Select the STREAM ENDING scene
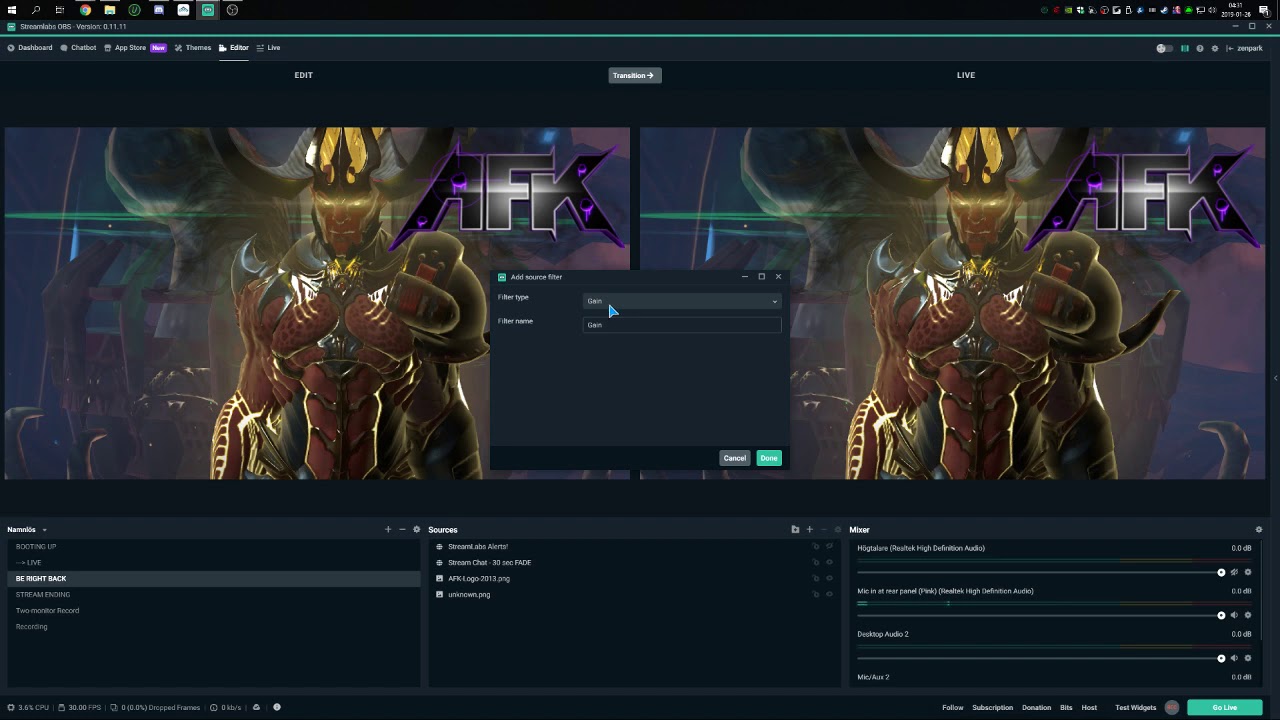1280x720 pixels. tap(214, 595)
